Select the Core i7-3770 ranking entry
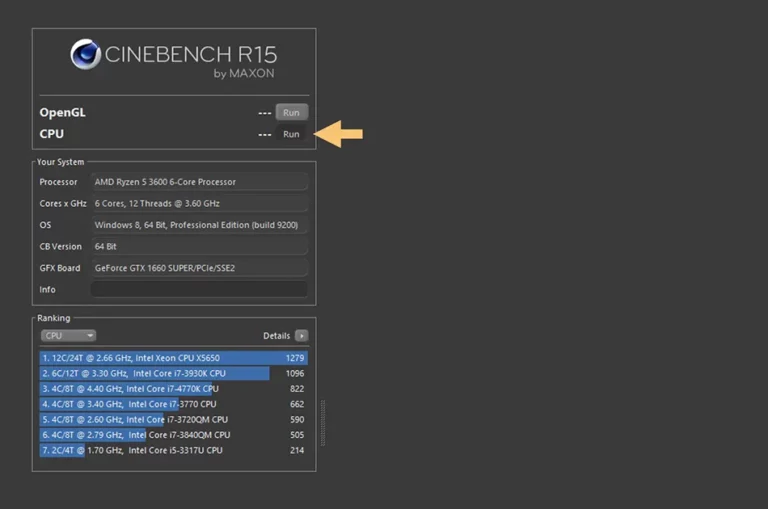768x509 pixels. coord(173,404)
